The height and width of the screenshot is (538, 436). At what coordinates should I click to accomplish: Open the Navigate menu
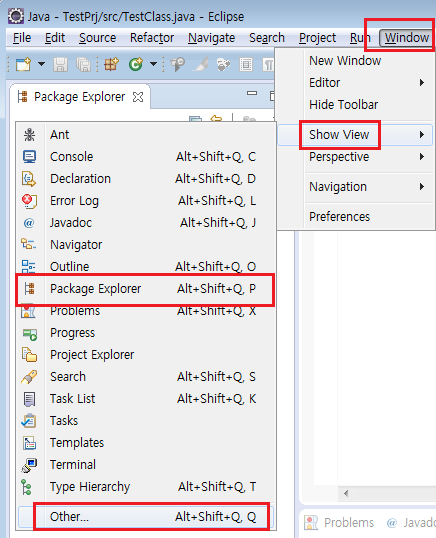(x=212, y=38)
